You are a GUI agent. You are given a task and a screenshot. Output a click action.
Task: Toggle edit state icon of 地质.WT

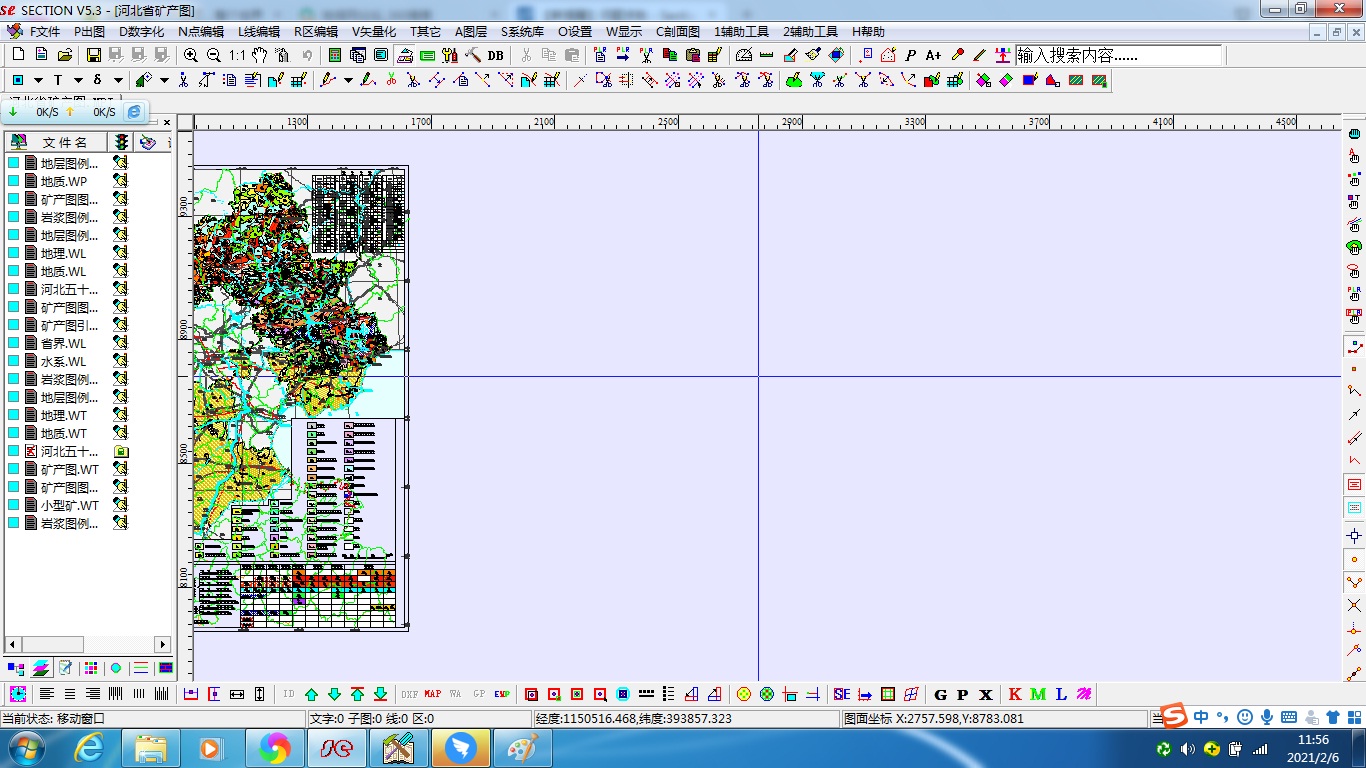pyautogui.click(x=120, y=433)
